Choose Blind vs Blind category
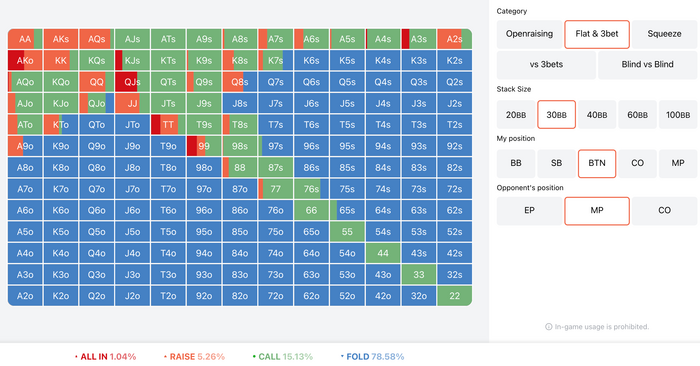 pyautogui.click(x=647, y=64)
